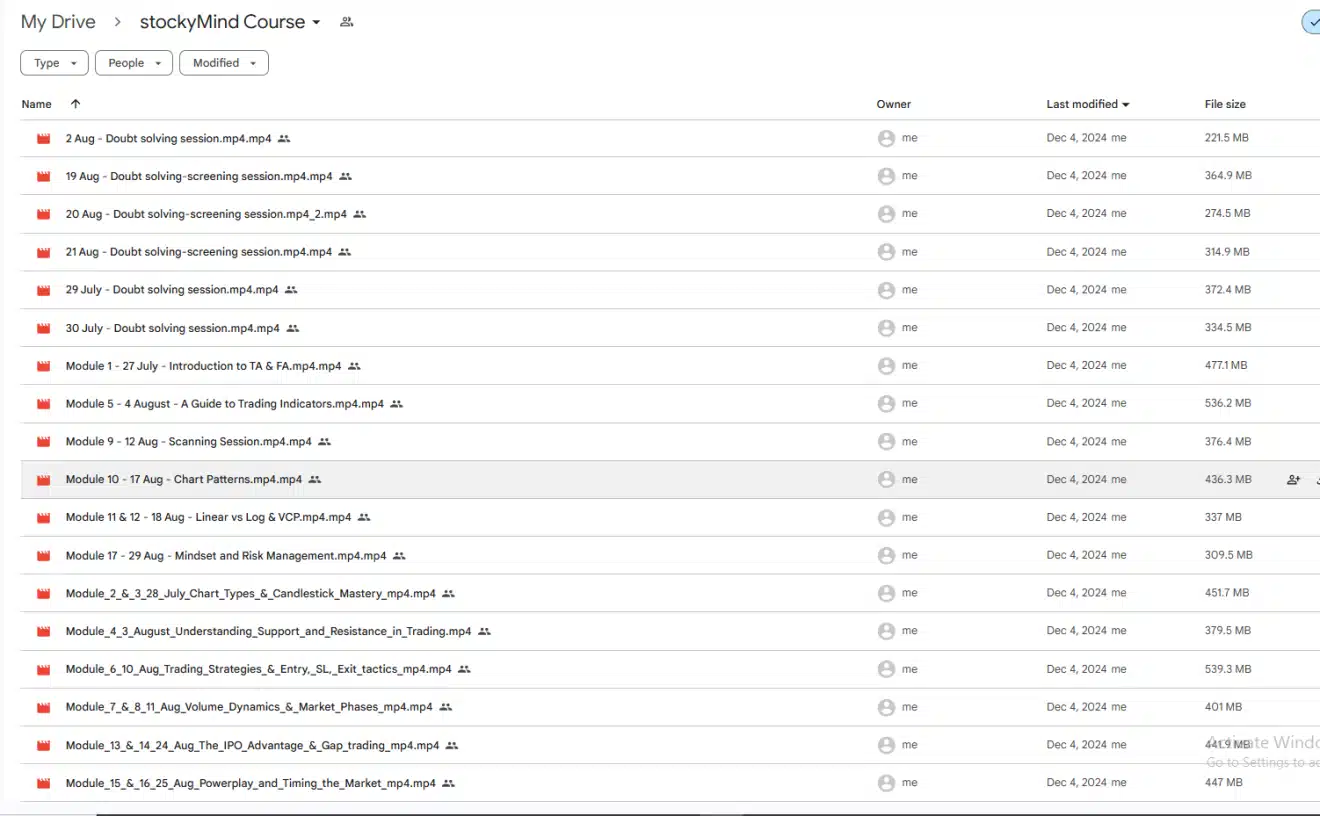This screenshot has width=1320, height=816.
Task: Click file size 539.3 MB
Action: click(x=1228, y=669)
